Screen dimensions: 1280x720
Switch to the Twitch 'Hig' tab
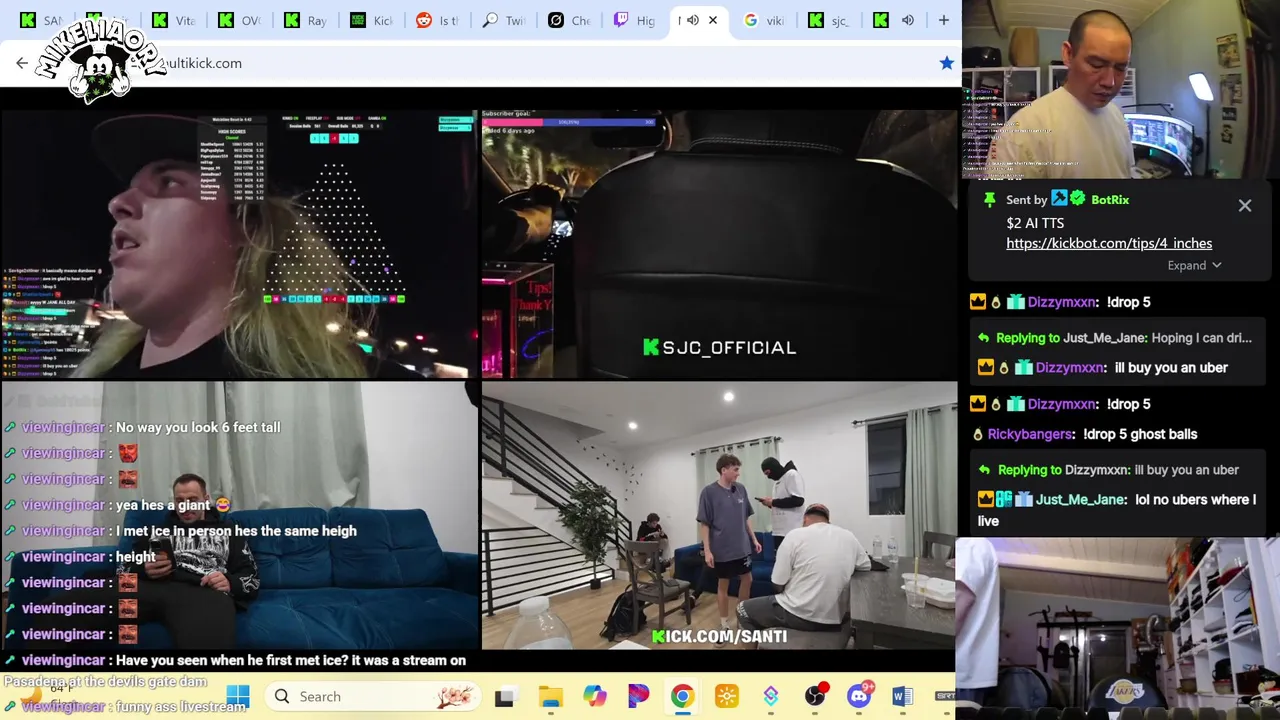tap(634, 20)
